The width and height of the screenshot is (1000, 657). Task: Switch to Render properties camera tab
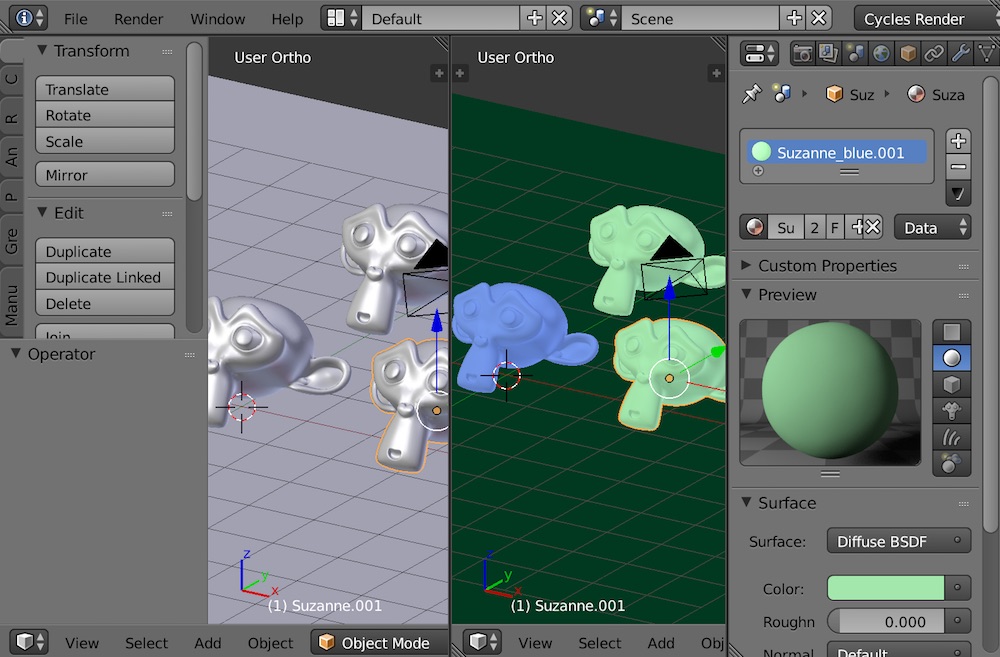coord(802,54)
